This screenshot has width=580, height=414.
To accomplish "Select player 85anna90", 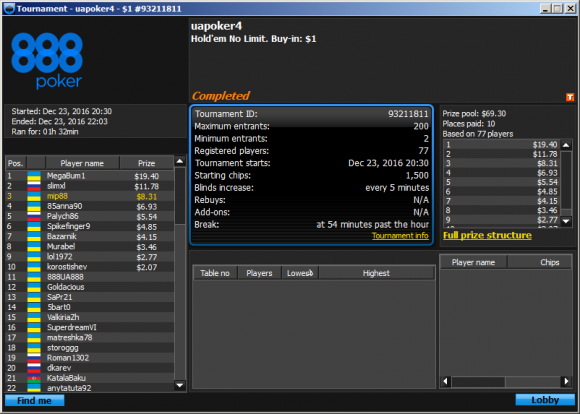I will 90,206.
